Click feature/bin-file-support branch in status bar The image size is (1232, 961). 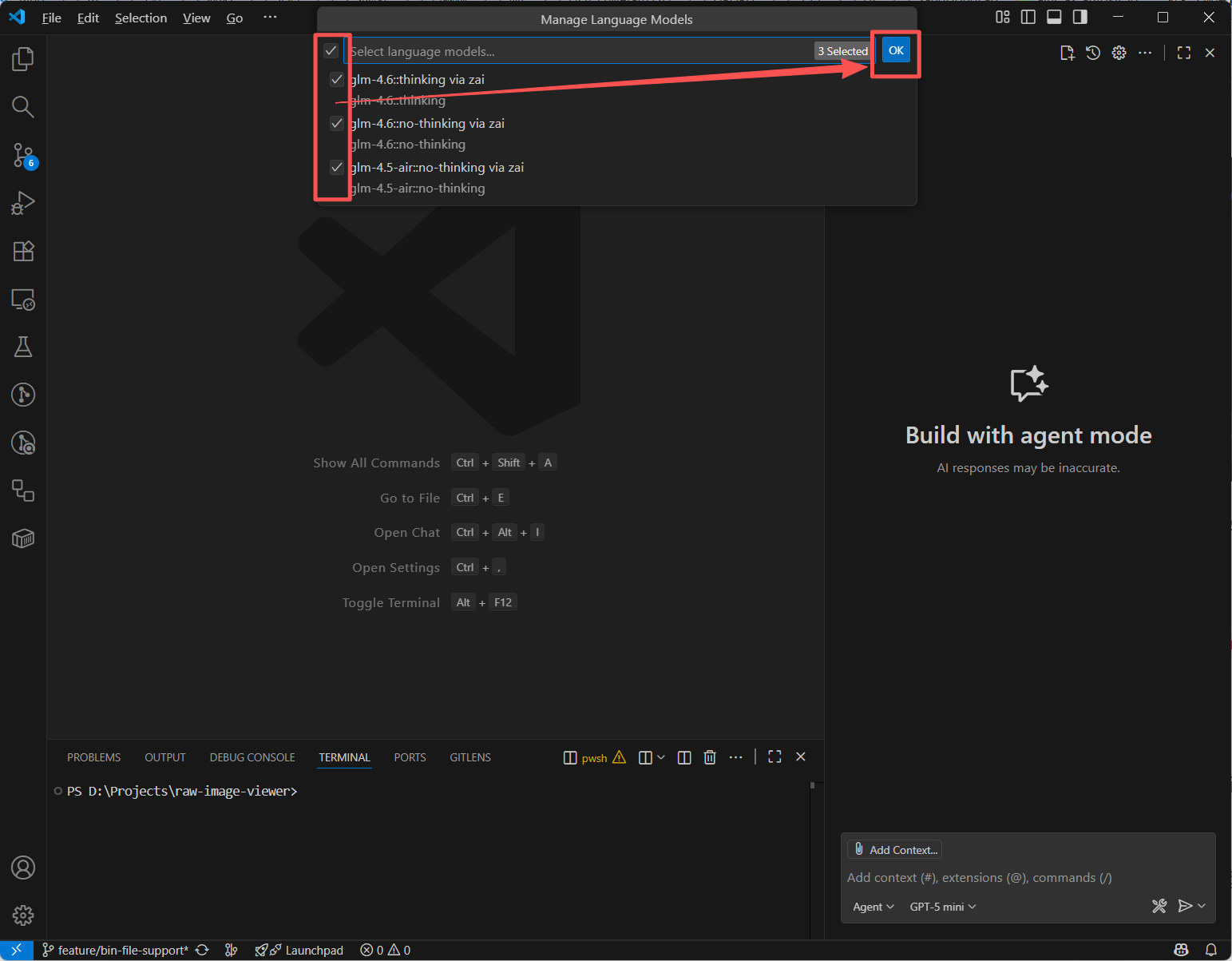116,950
